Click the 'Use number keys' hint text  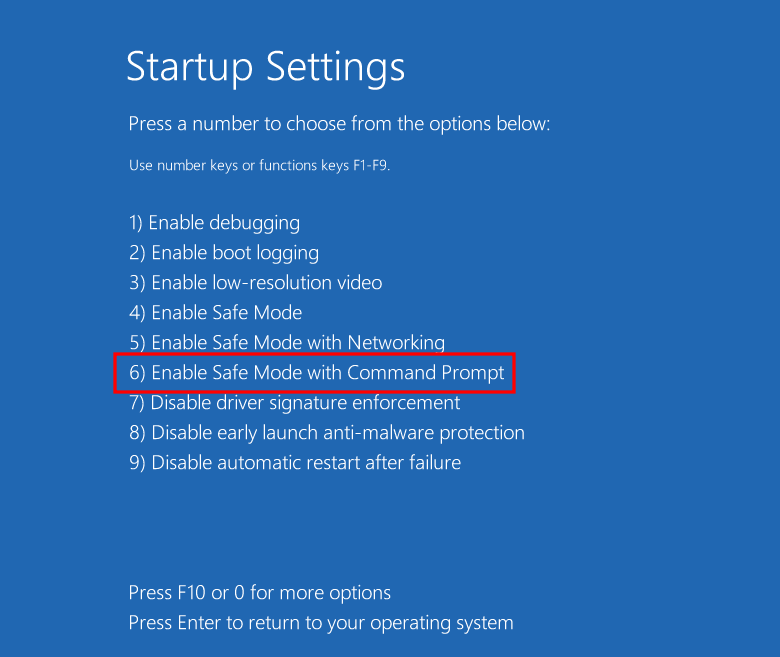(258, 165)
